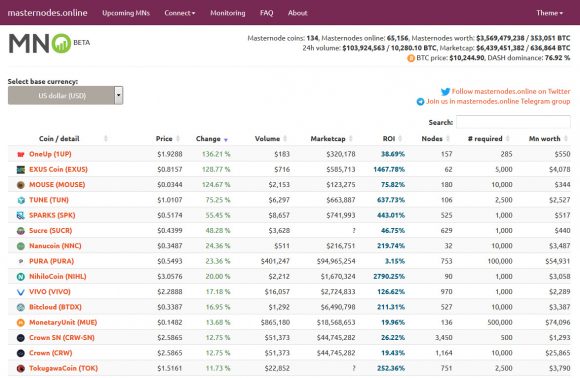Click the OneUp (1UP) coin icon
This screenshot has width=580, height=378.
[21, 154]
